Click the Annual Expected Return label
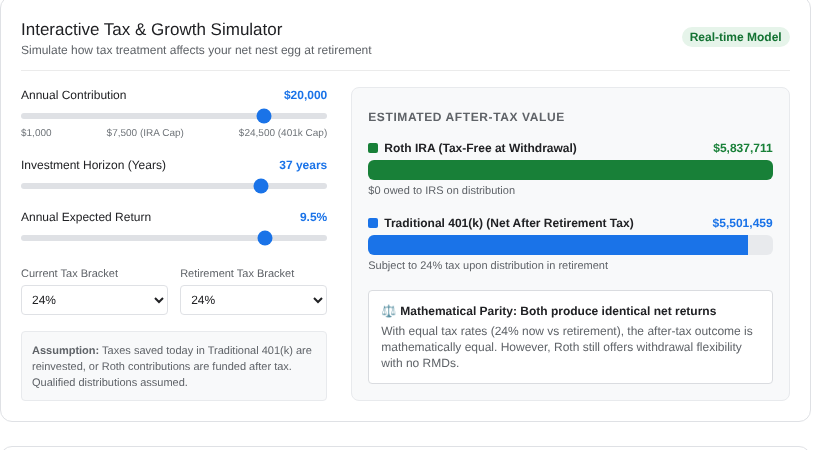This screenshot has height=450, width=816. coord(86,217)
